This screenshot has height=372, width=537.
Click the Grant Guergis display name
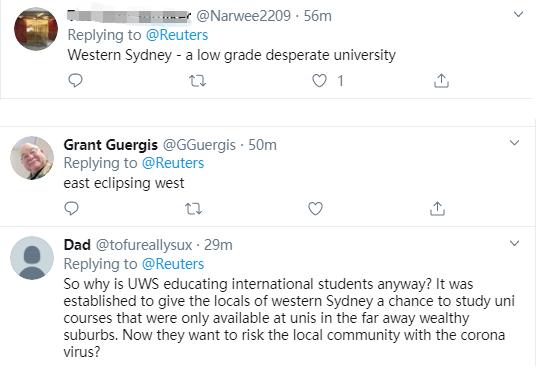(x=111, y=145)
